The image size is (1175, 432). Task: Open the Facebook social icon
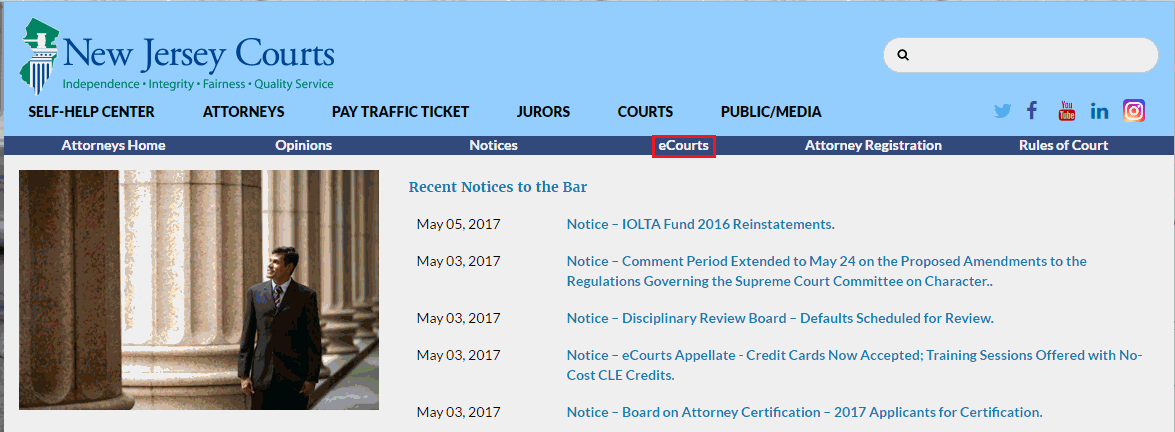coord(1032,110)
